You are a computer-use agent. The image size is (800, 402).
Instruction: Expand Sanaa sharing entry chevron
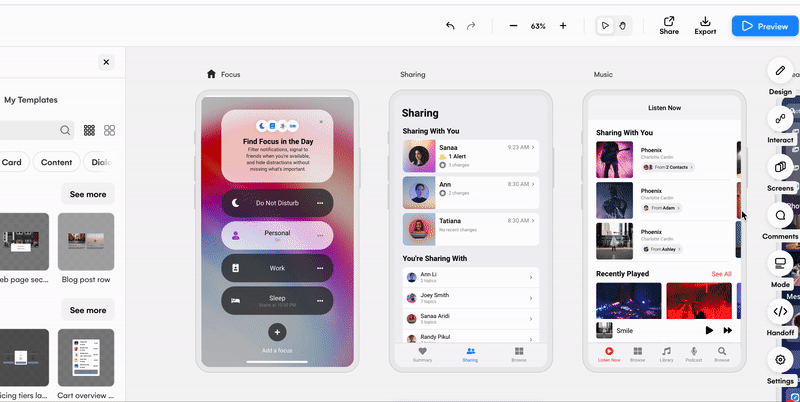click(x=533, y=147)
